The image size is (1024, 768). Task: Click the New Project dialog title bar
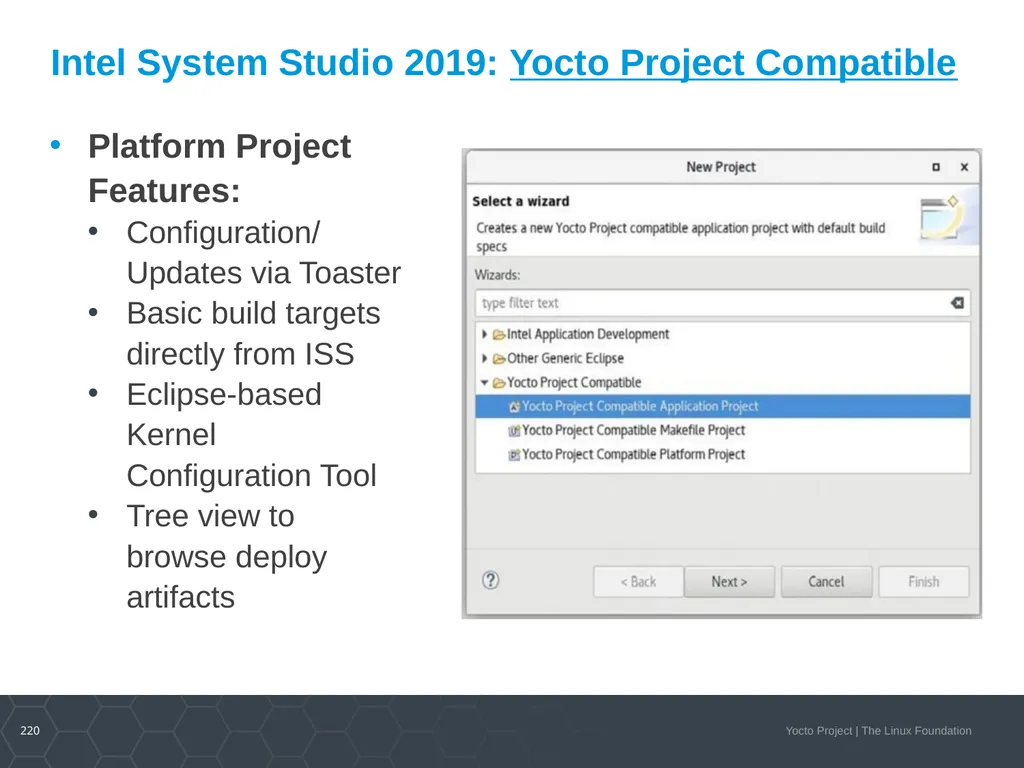tap(721, 167)
